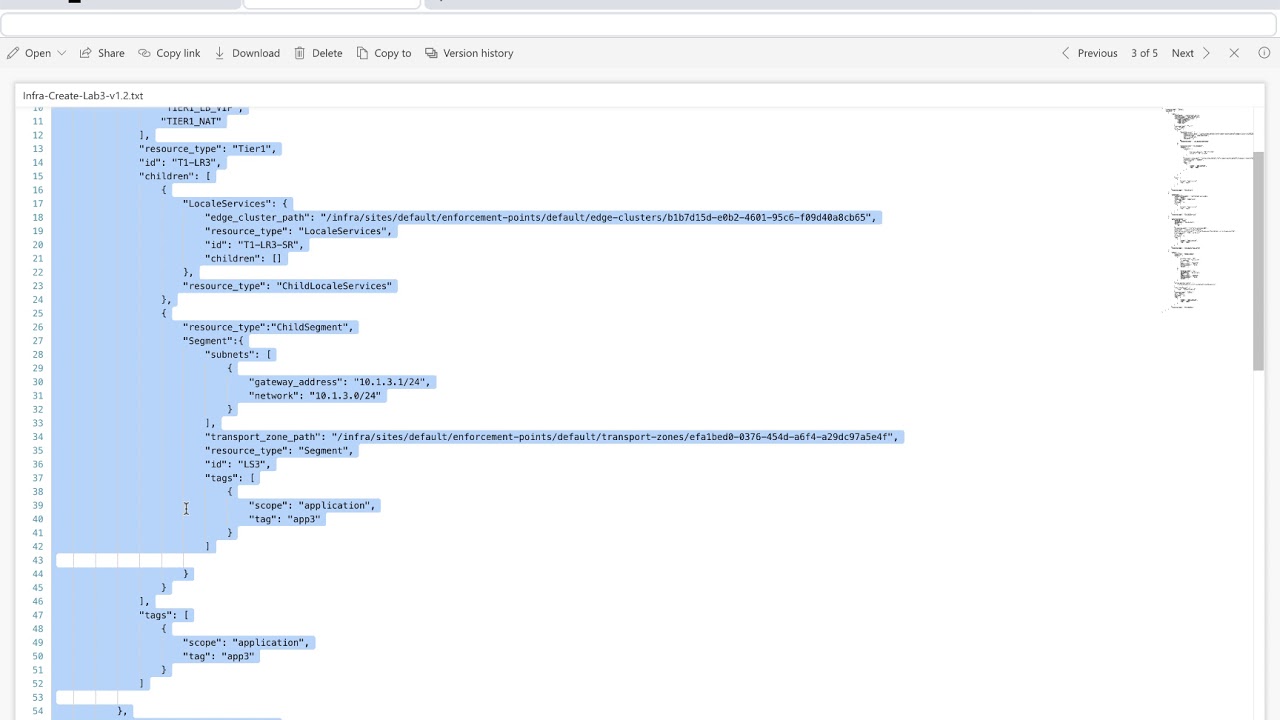Open Version history
1280x720 pixels.
[469, 53]
